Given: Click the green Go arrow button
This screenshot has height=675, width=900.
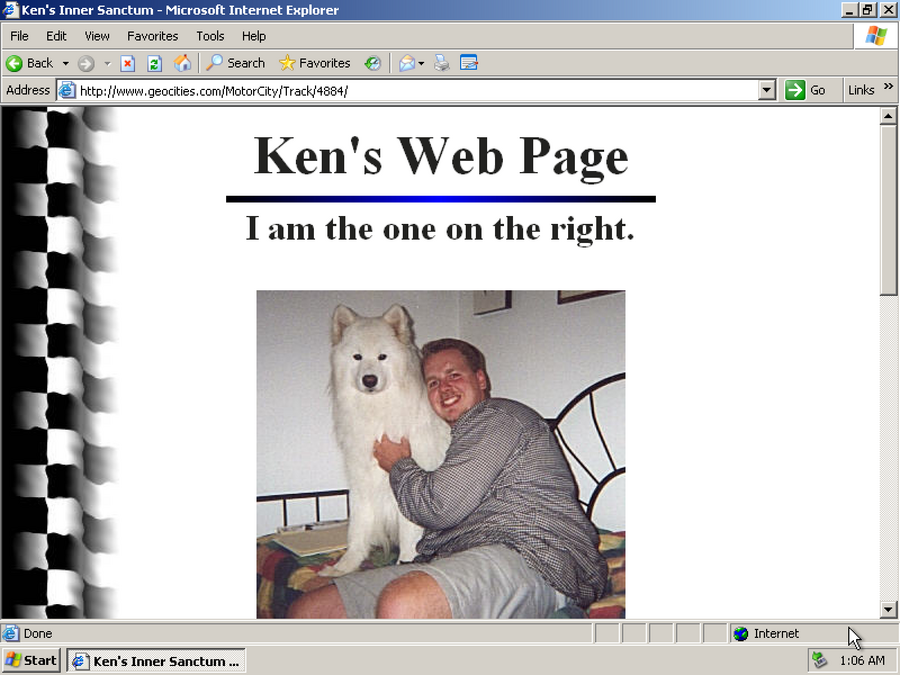Looking at the screenshot, I should [795, 90].
